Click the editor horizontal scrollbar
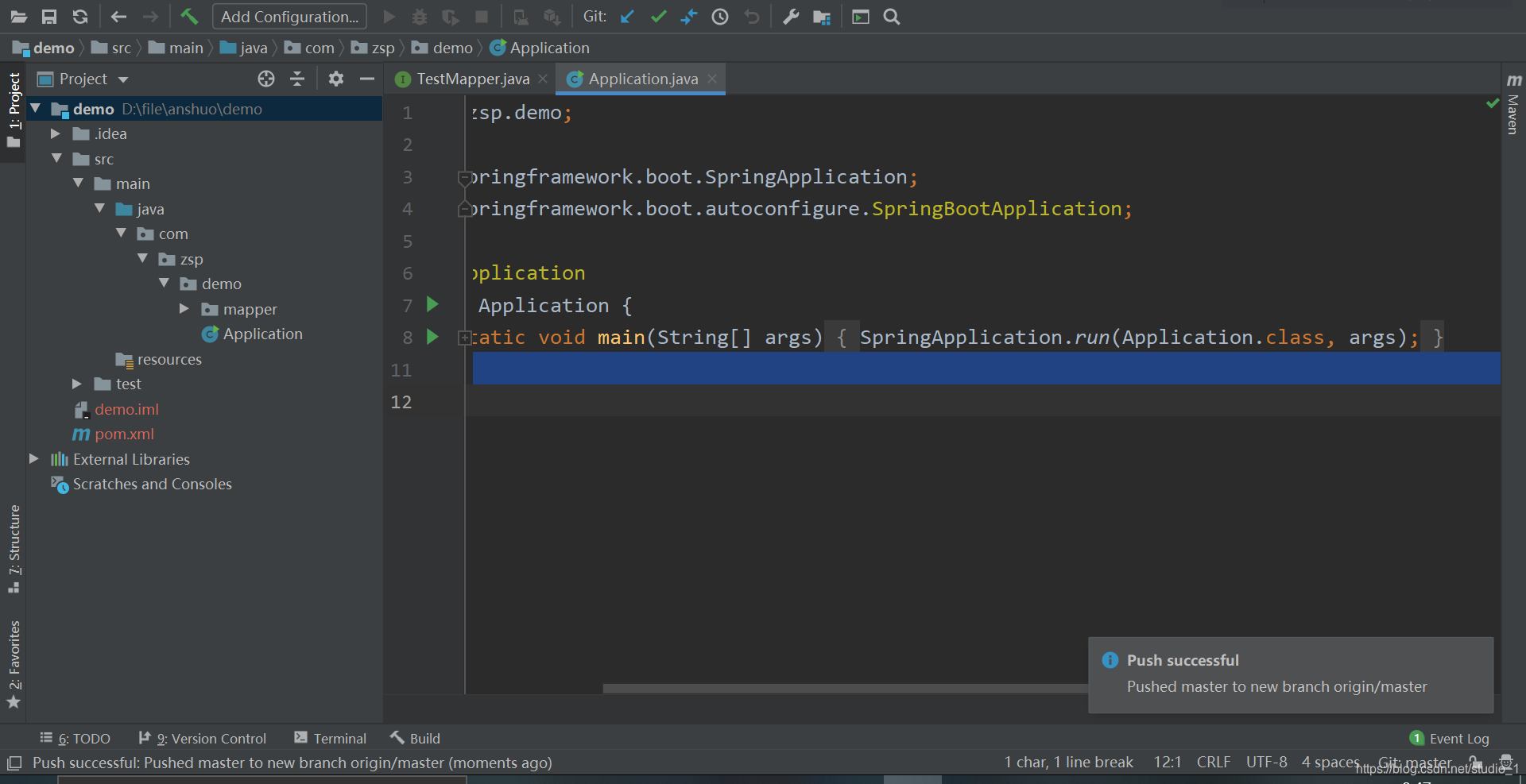Image resolution: width=1526 pixels, height=784 pixels. point(846,689)
